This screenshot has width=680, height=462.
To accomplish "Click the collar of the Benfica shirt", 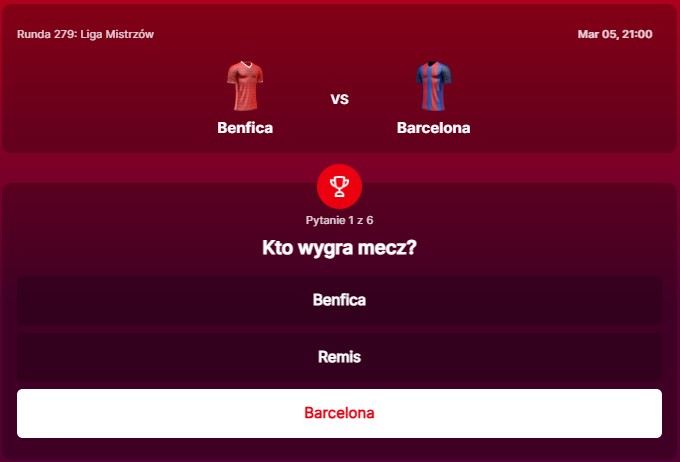I will click(245, 66).
